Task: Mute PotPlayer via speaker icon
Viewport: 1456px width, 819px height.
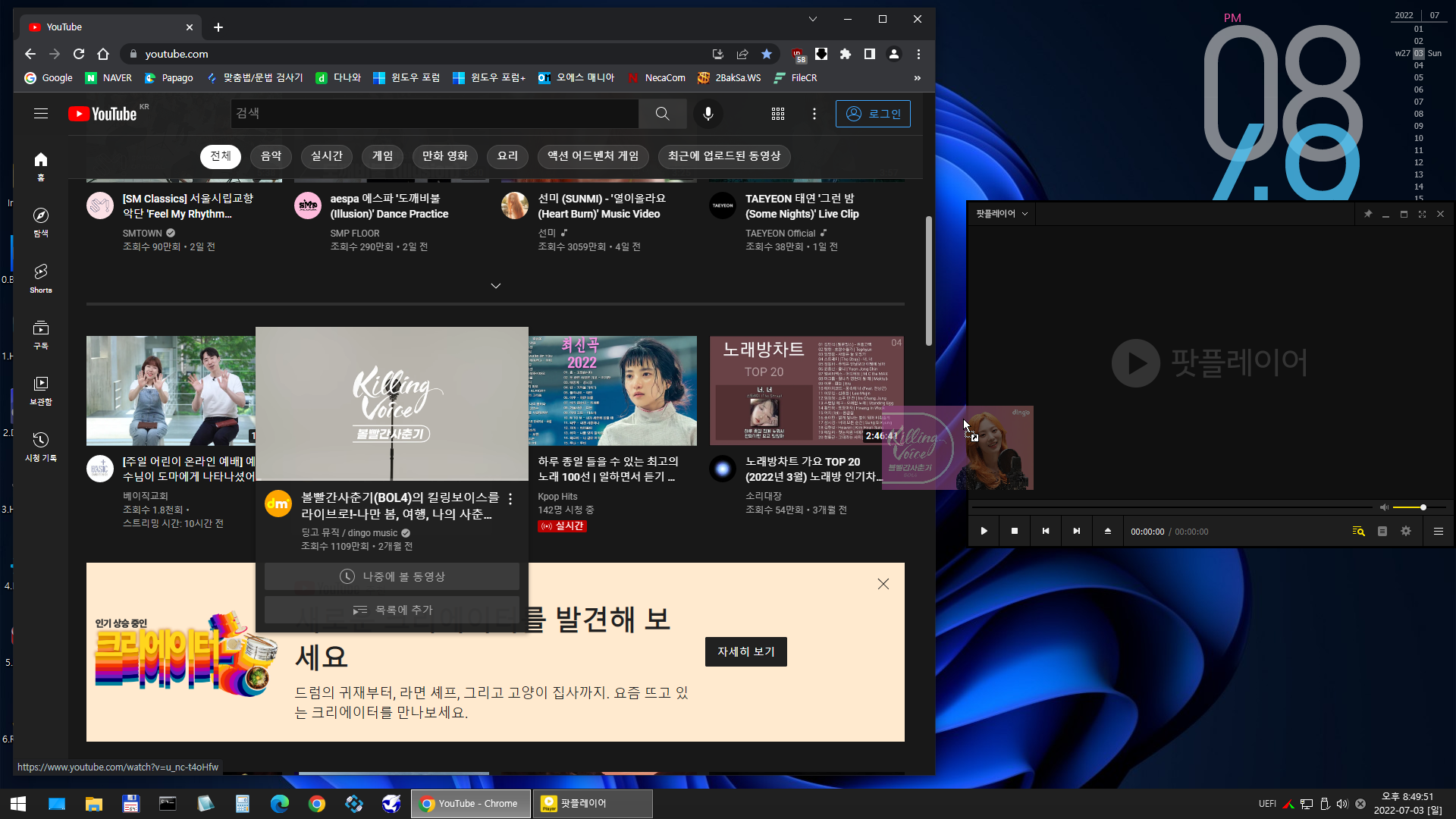Action: coord(1384,507)
